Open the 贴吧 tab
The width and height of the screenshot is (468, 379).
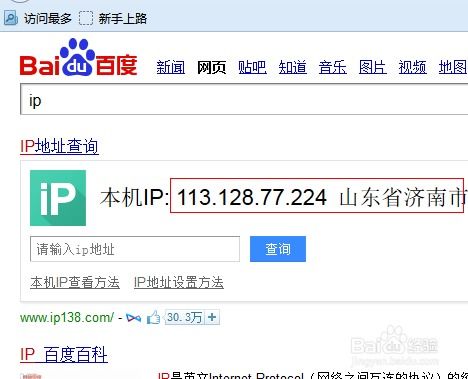(252, 67)
